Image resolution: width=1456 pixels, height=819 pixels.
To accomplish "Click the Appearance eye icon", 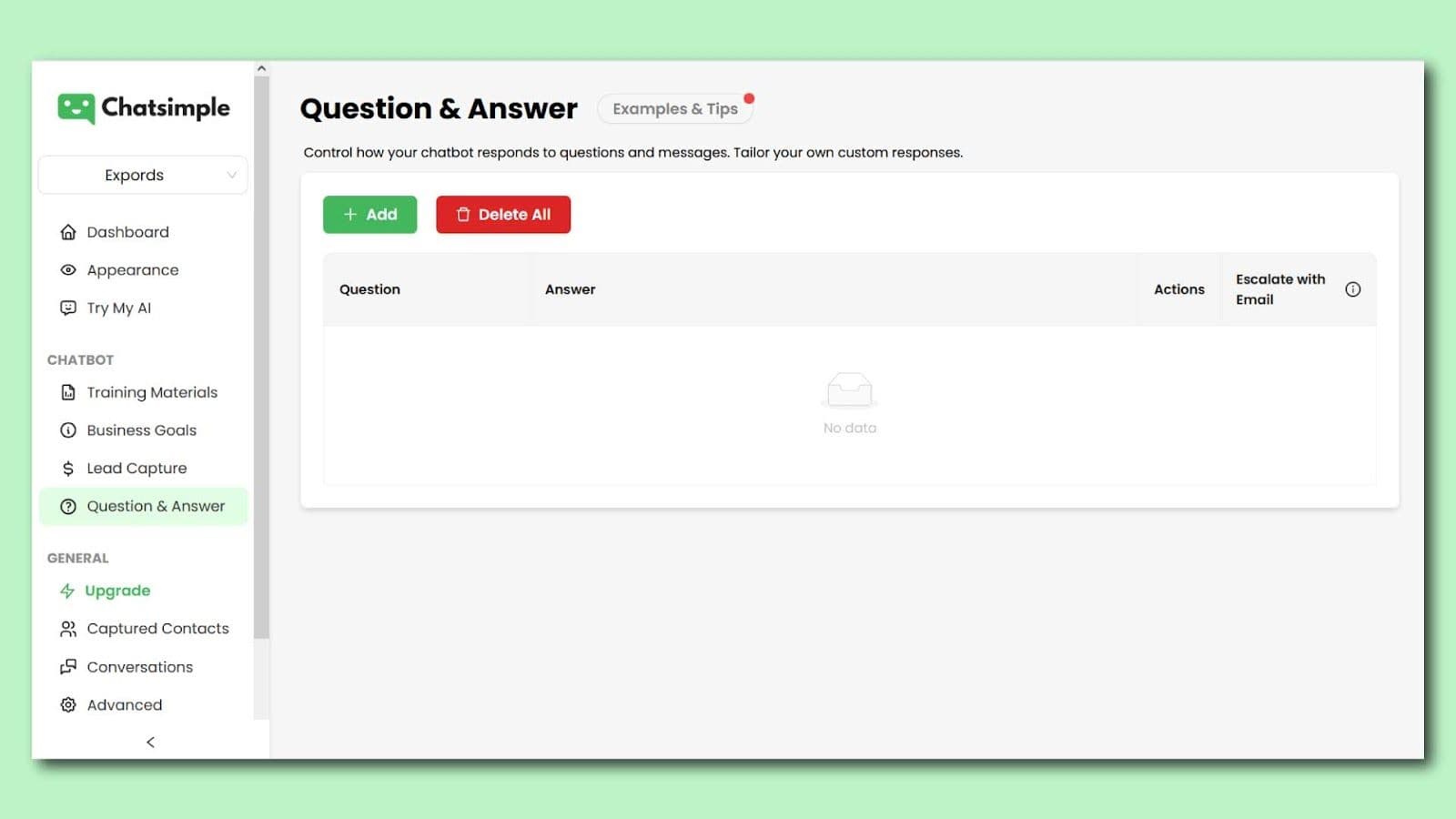I will tap(68, 270).
